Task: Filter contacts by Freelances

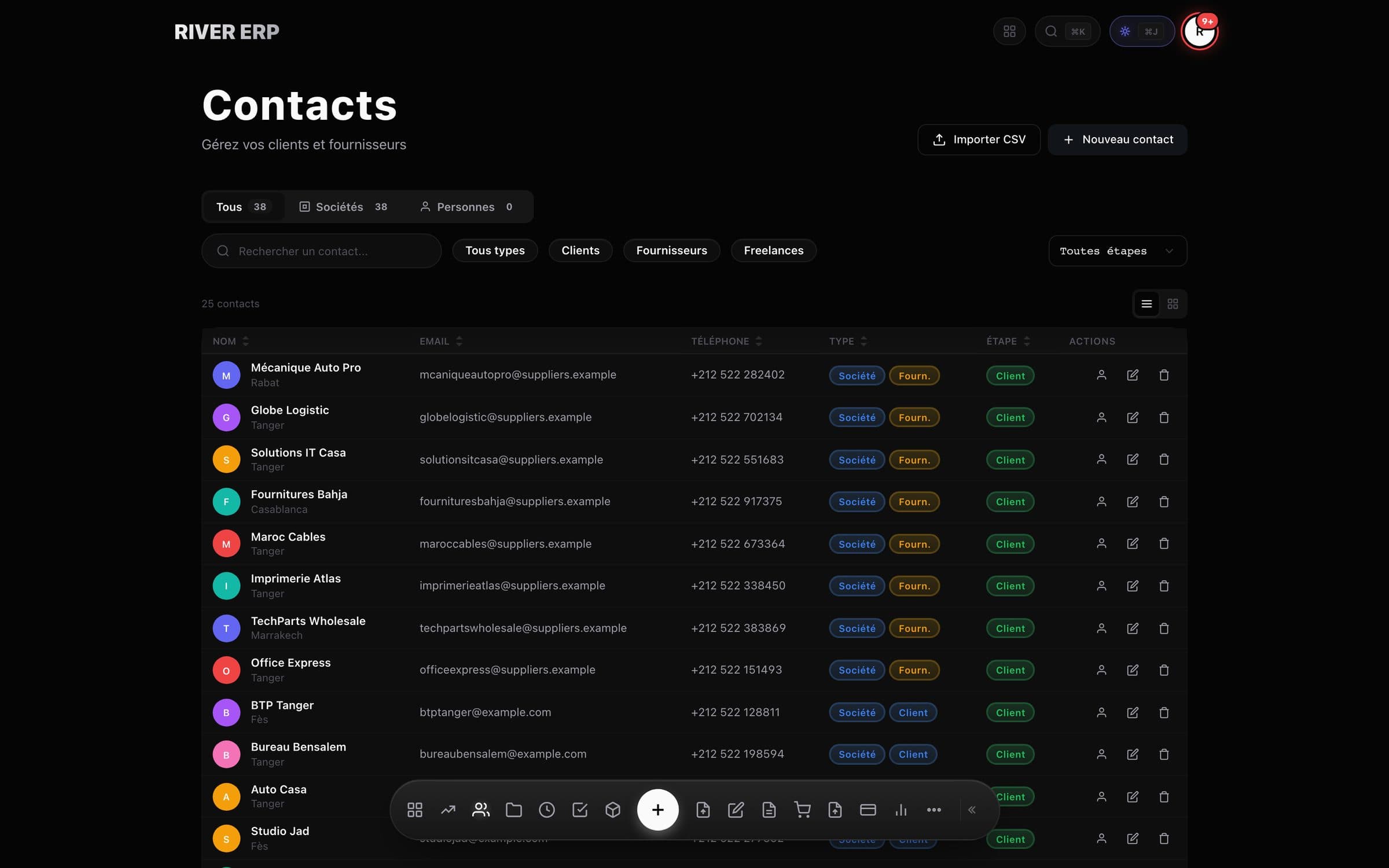Action: tap(773, 251)
